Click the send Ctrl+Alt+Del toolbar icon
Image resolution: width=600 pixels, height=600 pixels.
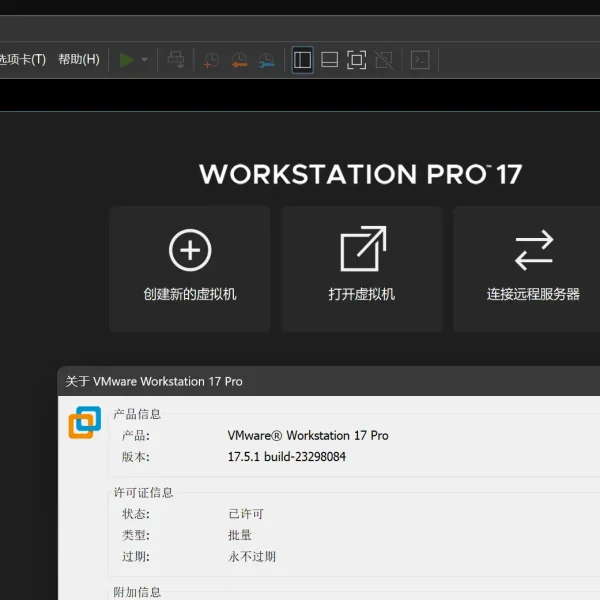(x=176, y=60)
